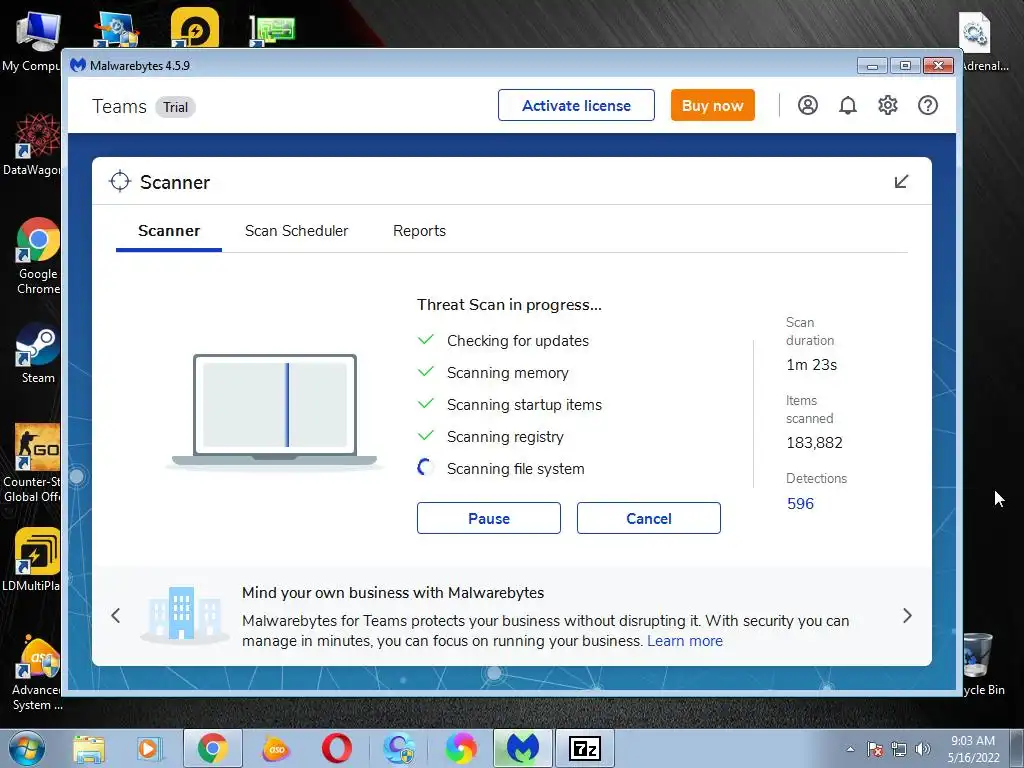Collapse the Scanner panel with the arrow icon
1024x768 pixels.
coord(901,182)
